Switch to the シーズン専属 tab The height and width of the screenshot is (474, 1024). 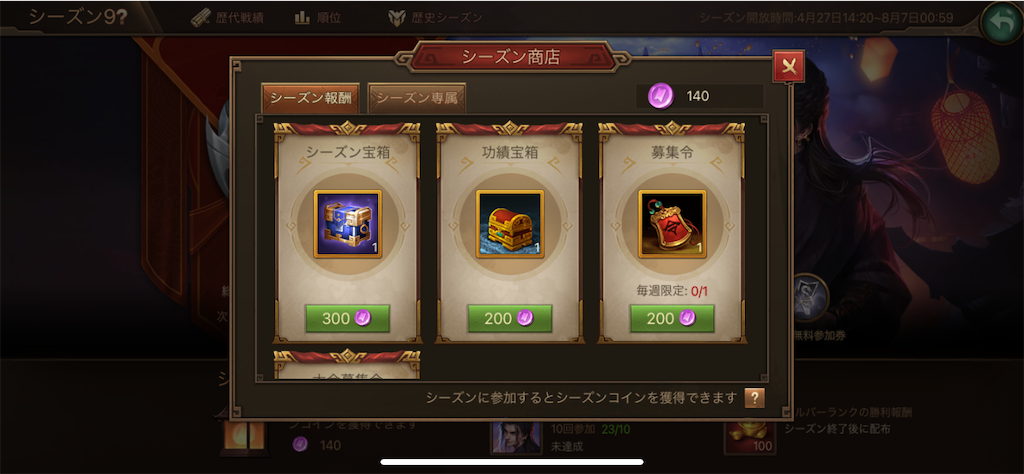(x=417, y=99)
